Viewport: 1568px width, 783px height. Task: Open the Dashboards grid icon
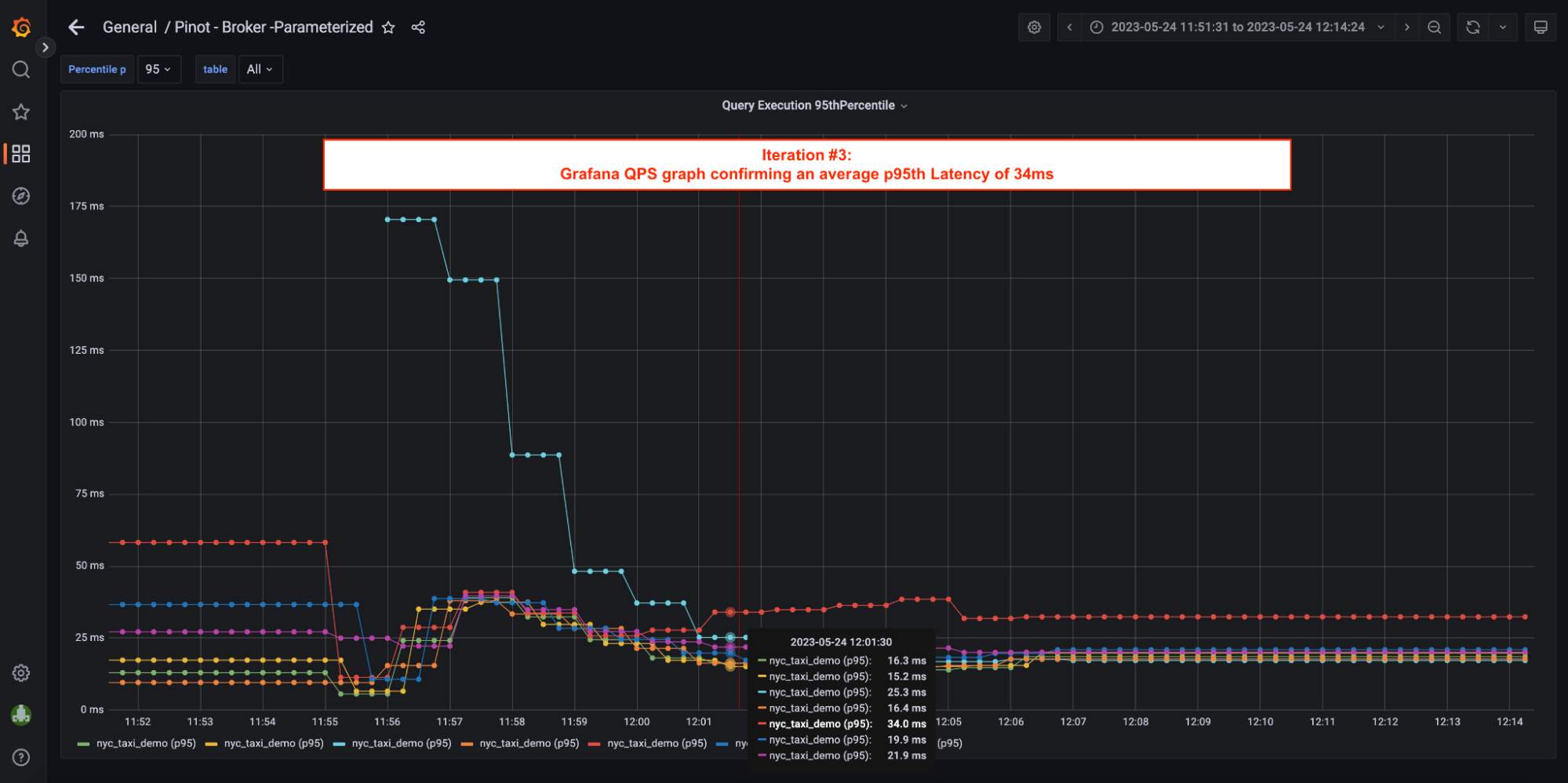(x=21, y=154)
